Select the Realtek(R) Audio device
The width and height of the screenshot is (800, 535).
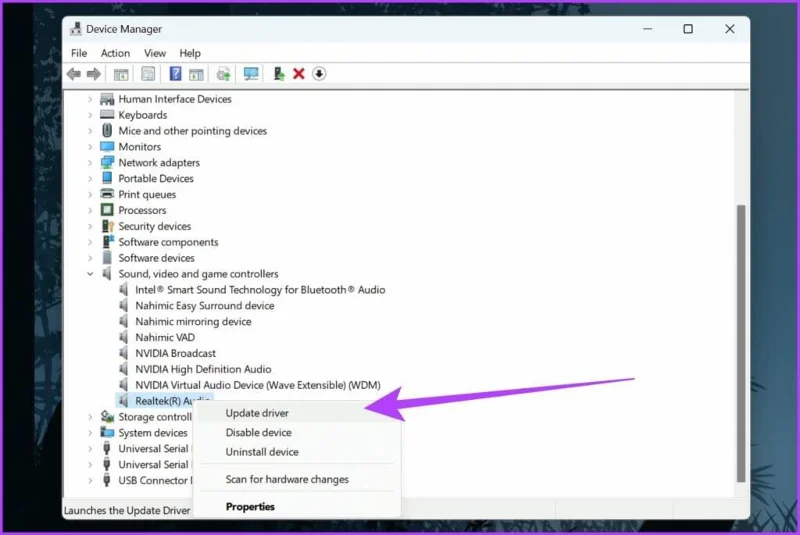pyautogui.click(x=164, y=400)
